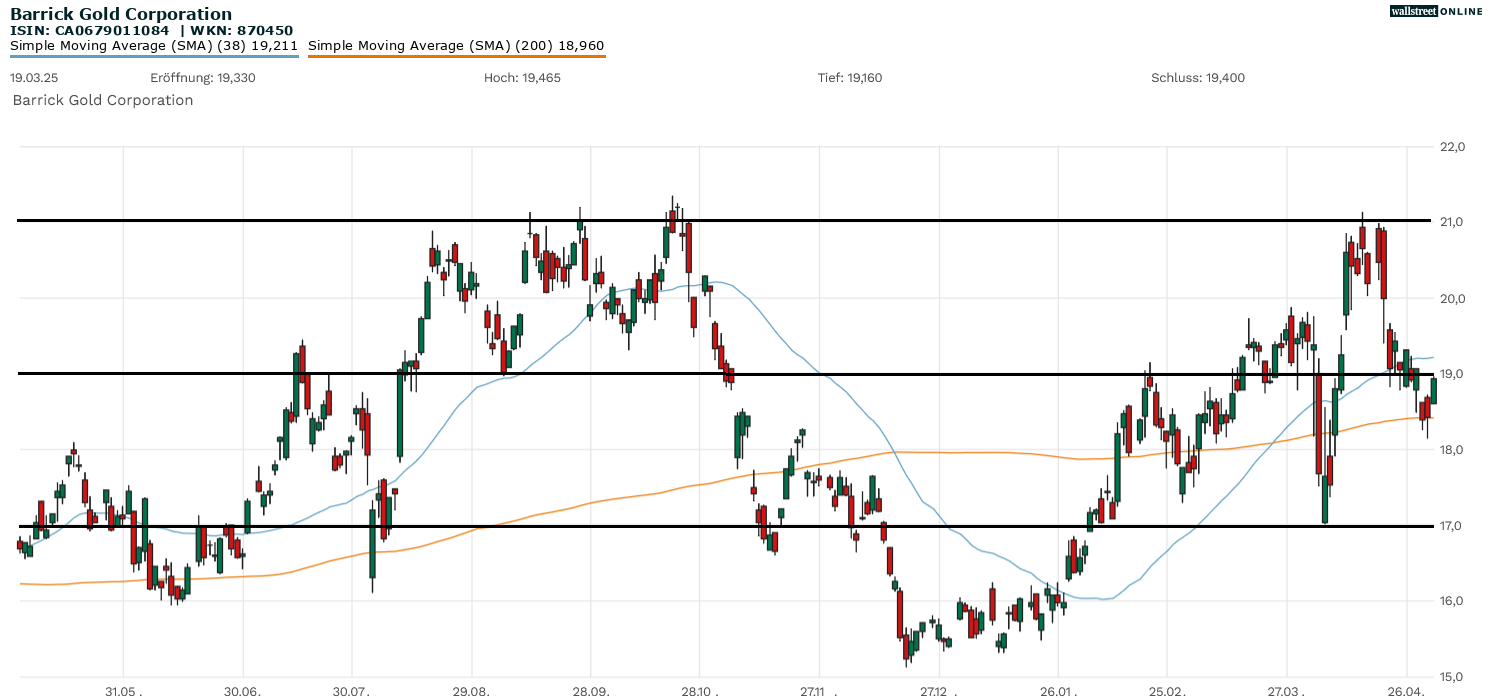Click the 17,0 price level on the y-axis
1490x698 pixels.
[x=1452, y=526]
